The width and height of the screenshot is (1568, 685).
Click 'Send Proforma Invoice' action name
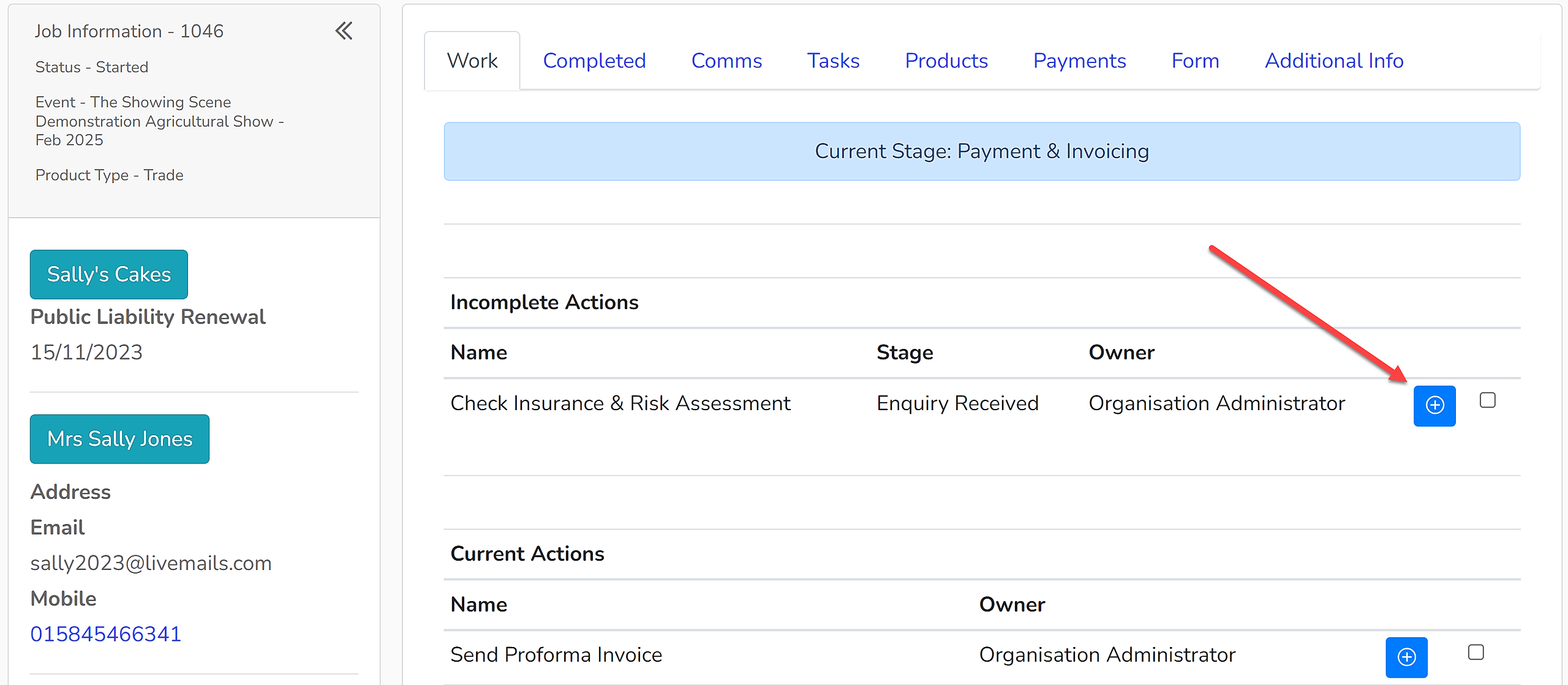click(x=556, y=655)
